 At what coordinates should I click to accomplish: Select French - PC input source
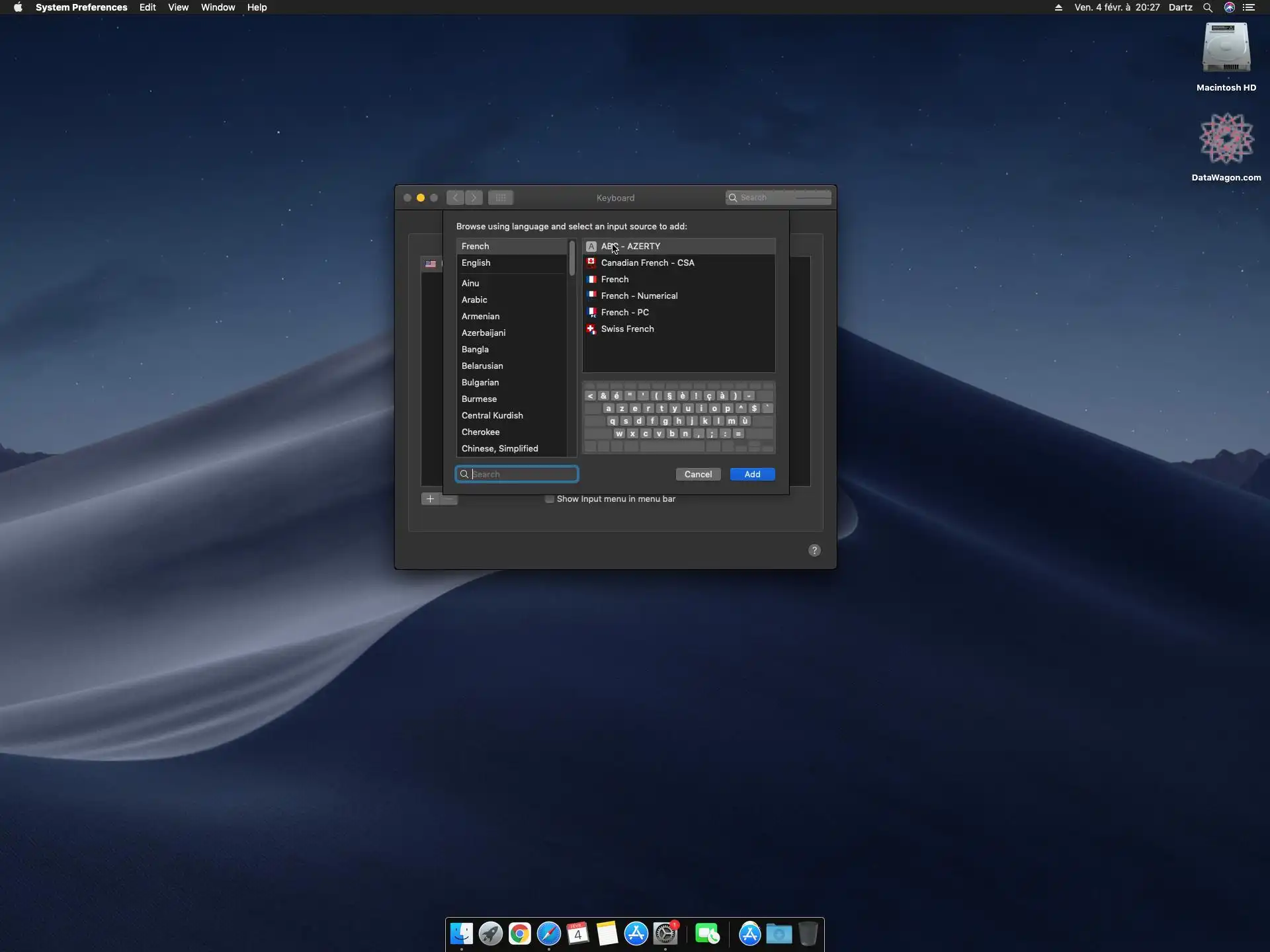(x=624, y=312)
